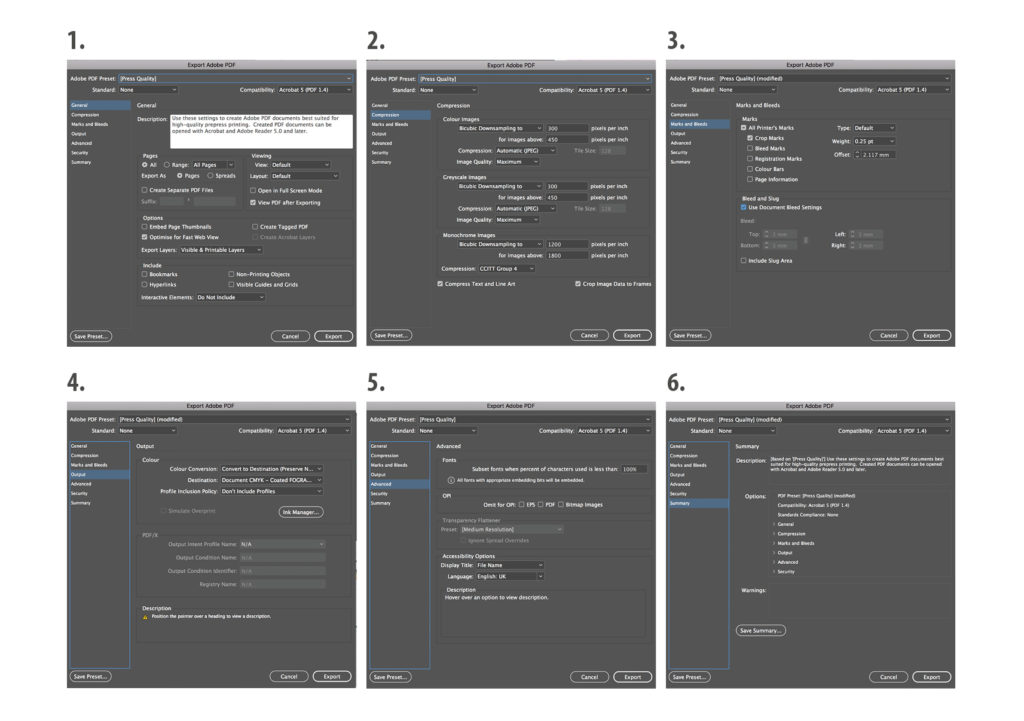Click Save Preset on General panel
This screenshot has width=1024, height=721.
coord(90,336)
